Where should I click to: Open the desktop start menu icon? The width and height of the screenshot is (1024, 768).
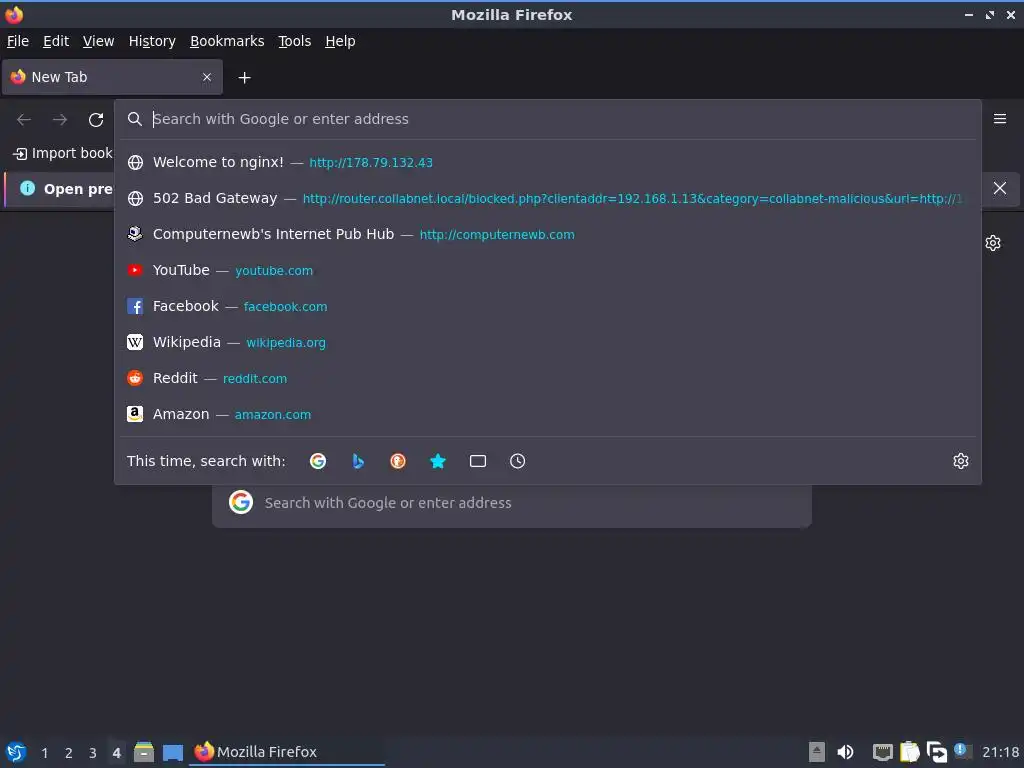(x=16, y=752)
